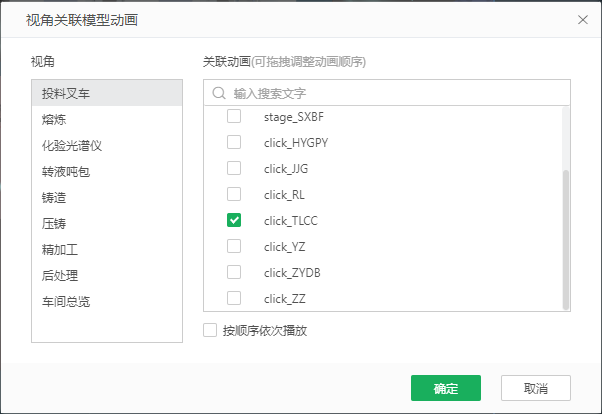Enable 按顺序依次播放 option

210,329
